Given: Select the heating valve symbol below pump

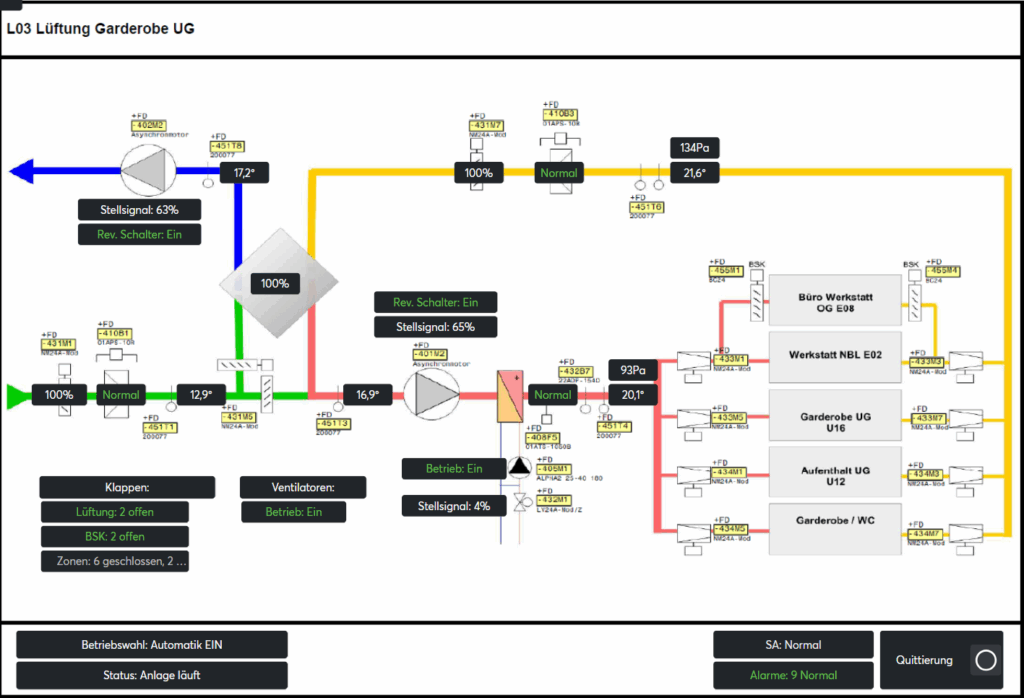Looking at the screenshot, I should tap(519, 503).
